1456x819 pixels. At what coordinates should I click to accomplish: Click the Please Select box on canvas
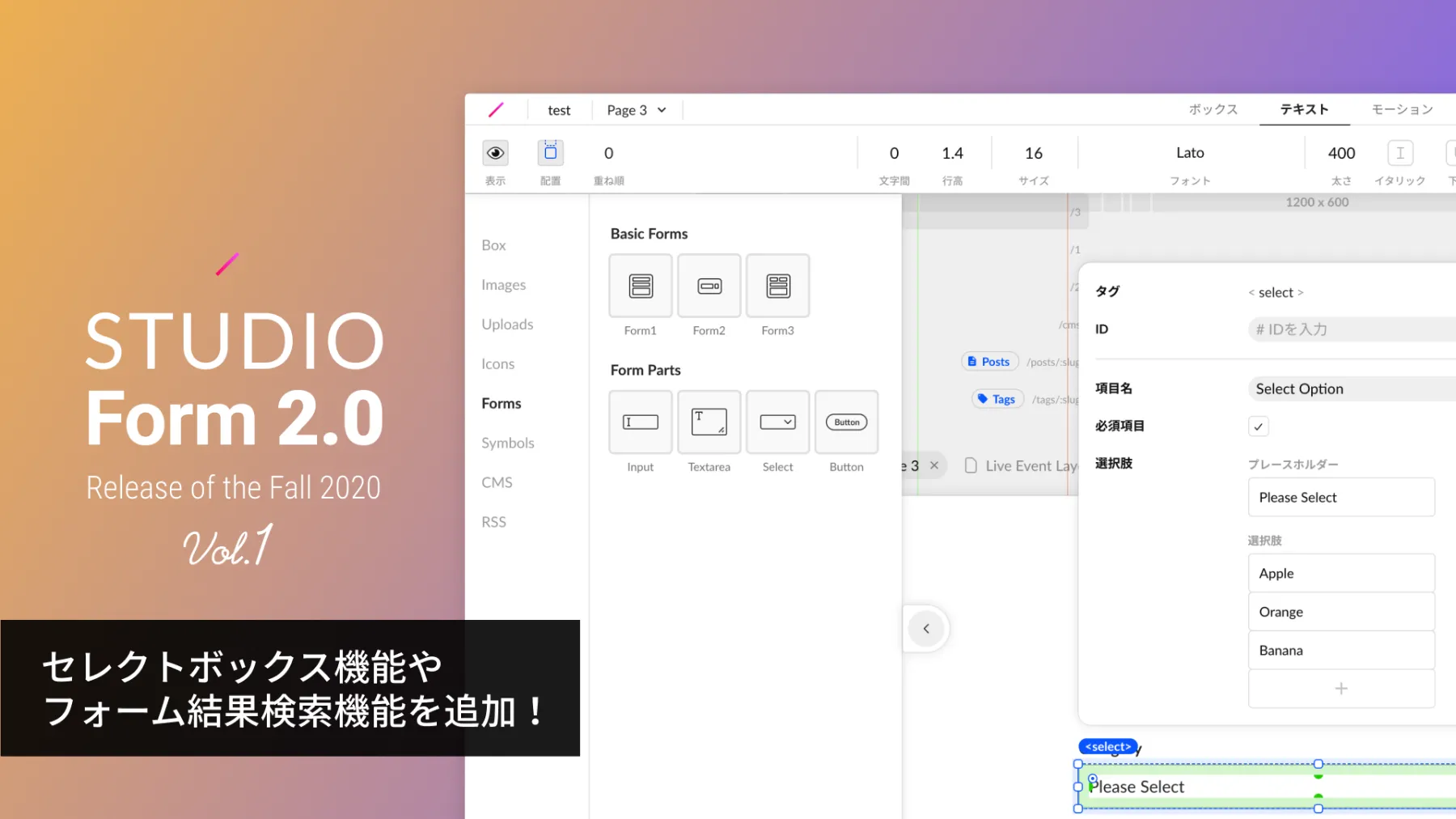(1268, 787)
